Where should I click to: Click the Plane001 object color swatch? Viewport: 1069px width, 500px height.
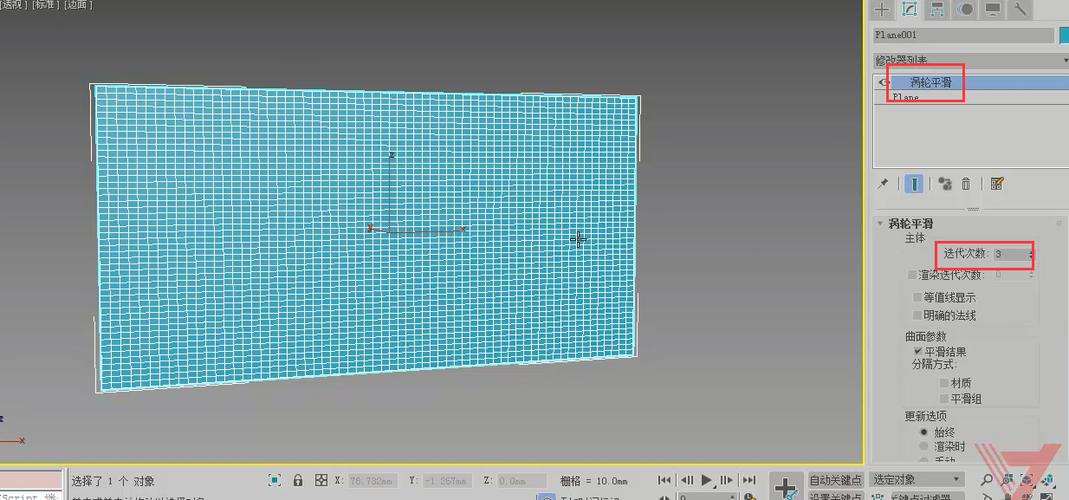(x=1064, y=35)
